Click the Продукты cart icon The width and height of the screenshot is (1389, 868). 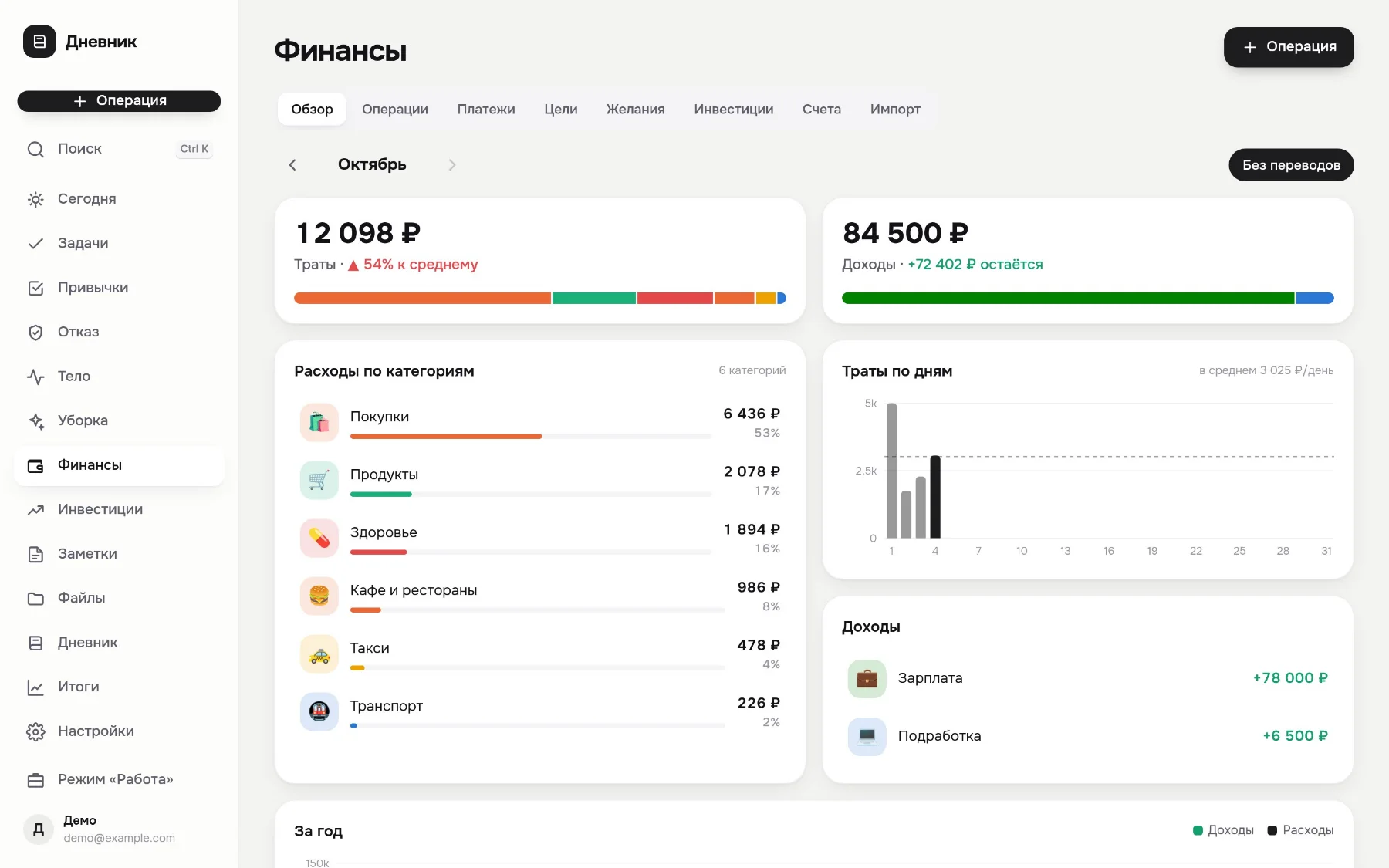click(319, 480)
